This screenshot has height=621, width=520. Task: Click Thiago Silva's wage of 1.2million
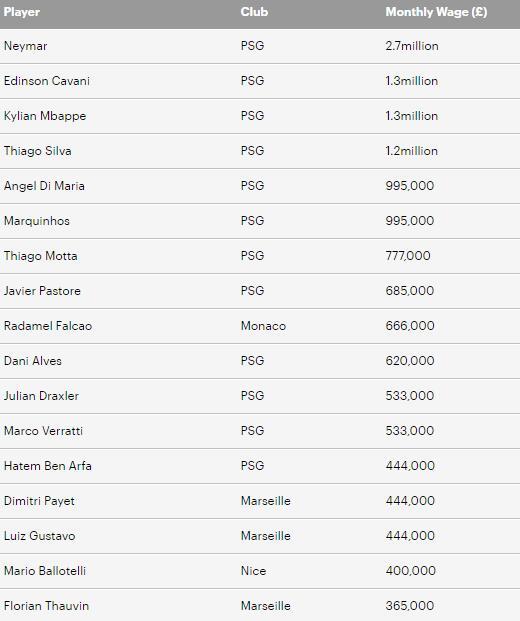412,151
